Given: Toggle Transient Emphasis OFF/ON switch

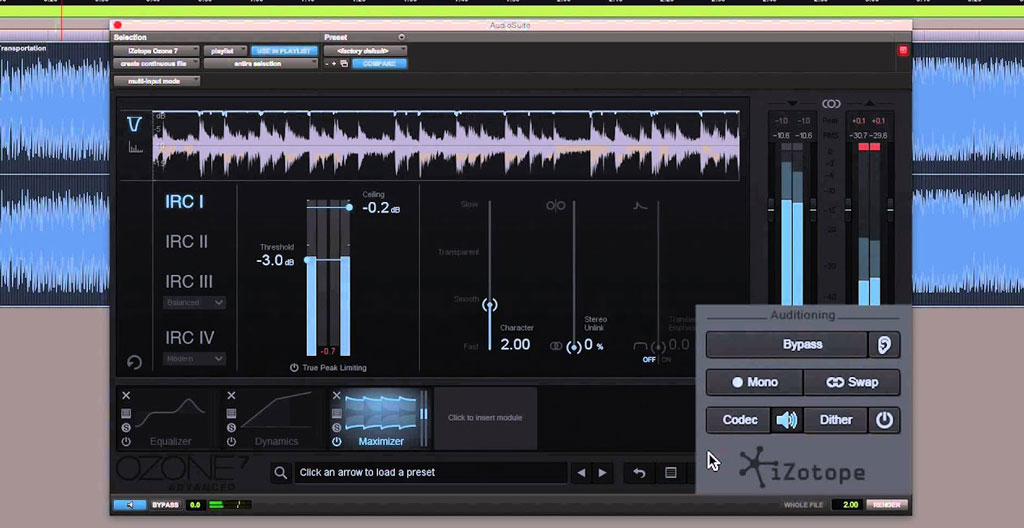Looking at the screenshot, I should click(x=656, y=359).
